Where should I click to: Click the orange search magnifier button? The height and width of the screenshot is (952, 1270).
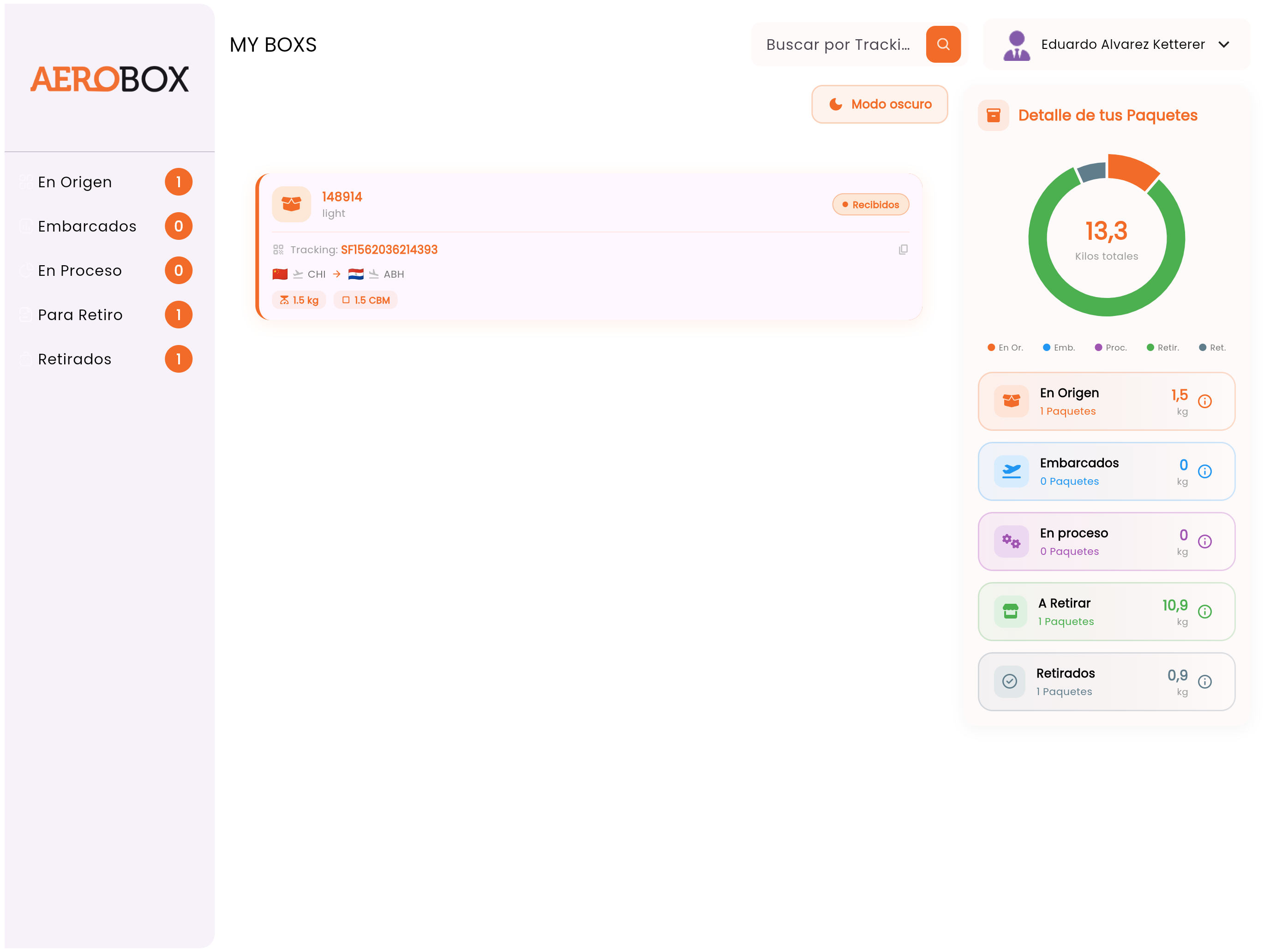[943, 44]
